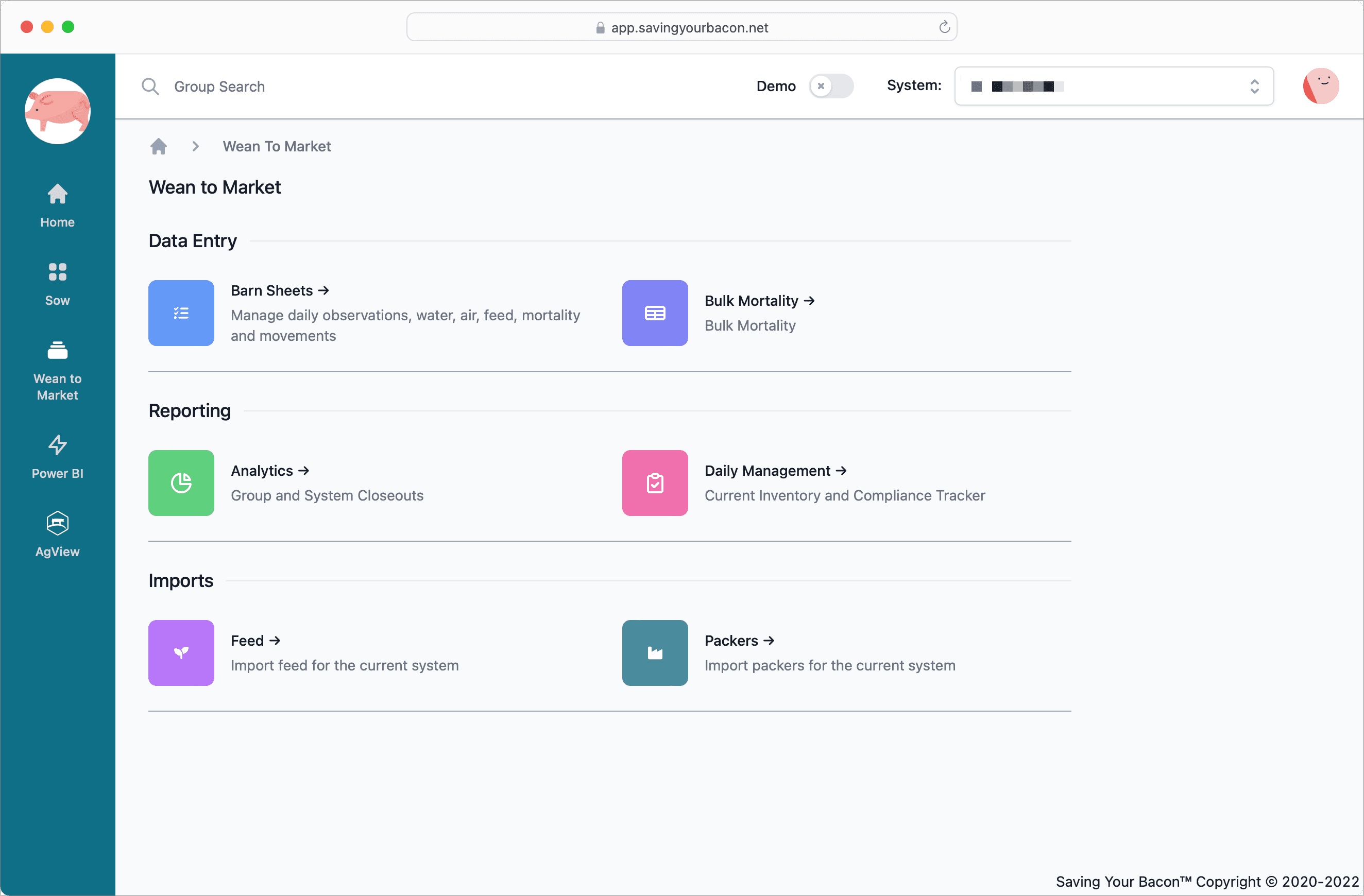Open Power BI from the sidebar
The image size is (1364, 896).
click(57, 457)
